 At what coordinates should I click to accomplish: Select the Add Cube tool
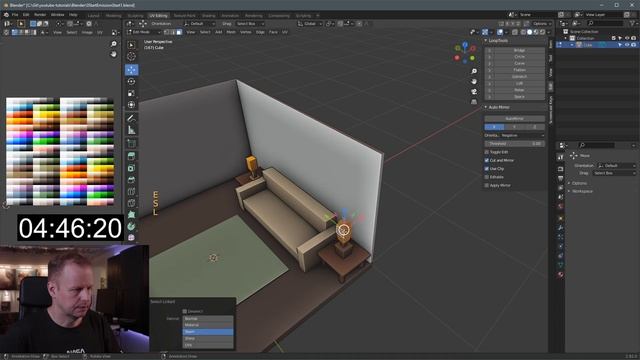click(131, 143)
